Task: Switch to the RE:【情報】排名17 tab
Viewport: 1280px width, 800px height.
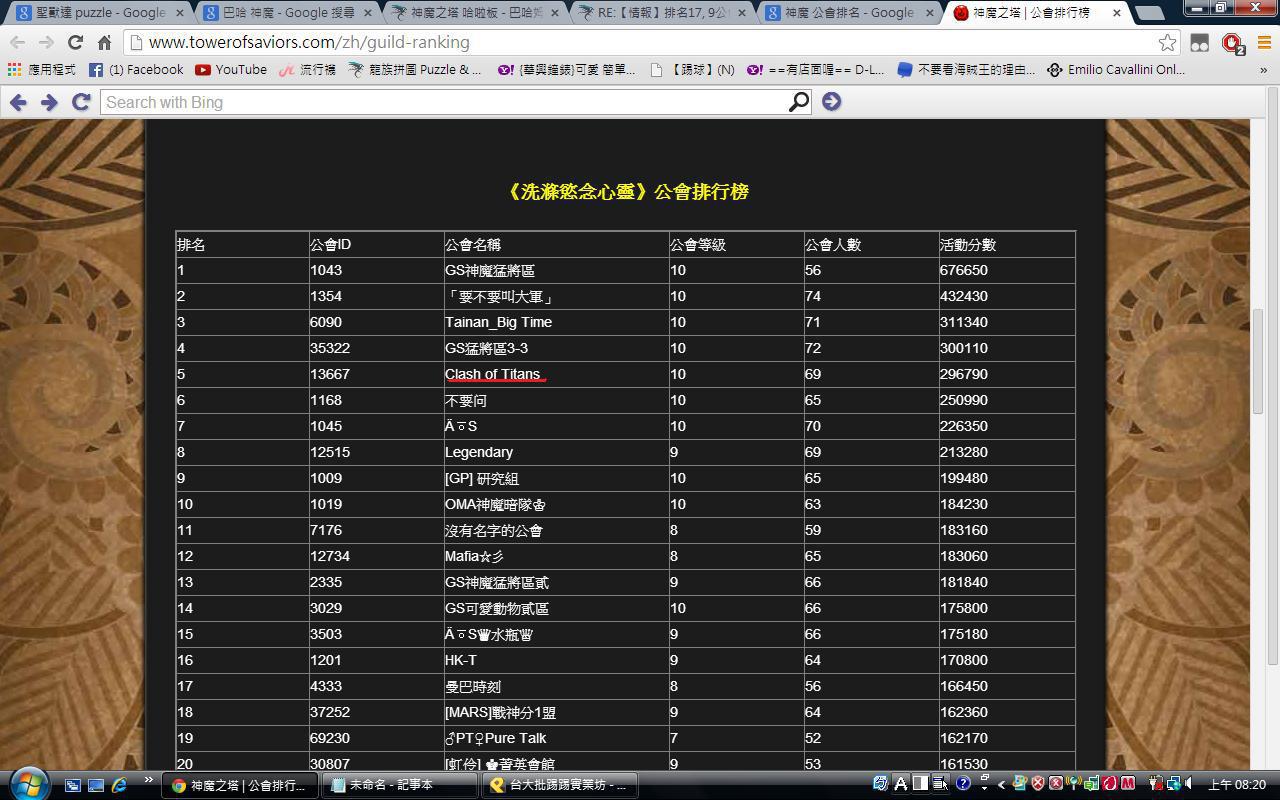Action: pos(660,13)
